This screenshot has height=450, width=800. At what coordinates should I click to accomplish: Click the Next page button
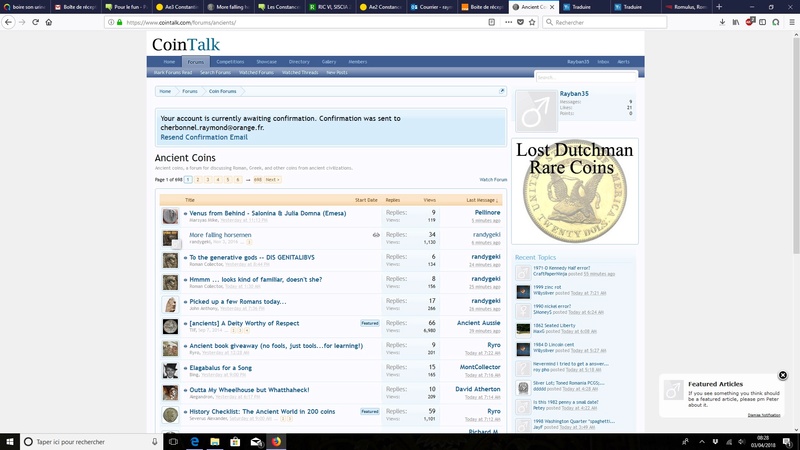(272, 180)
